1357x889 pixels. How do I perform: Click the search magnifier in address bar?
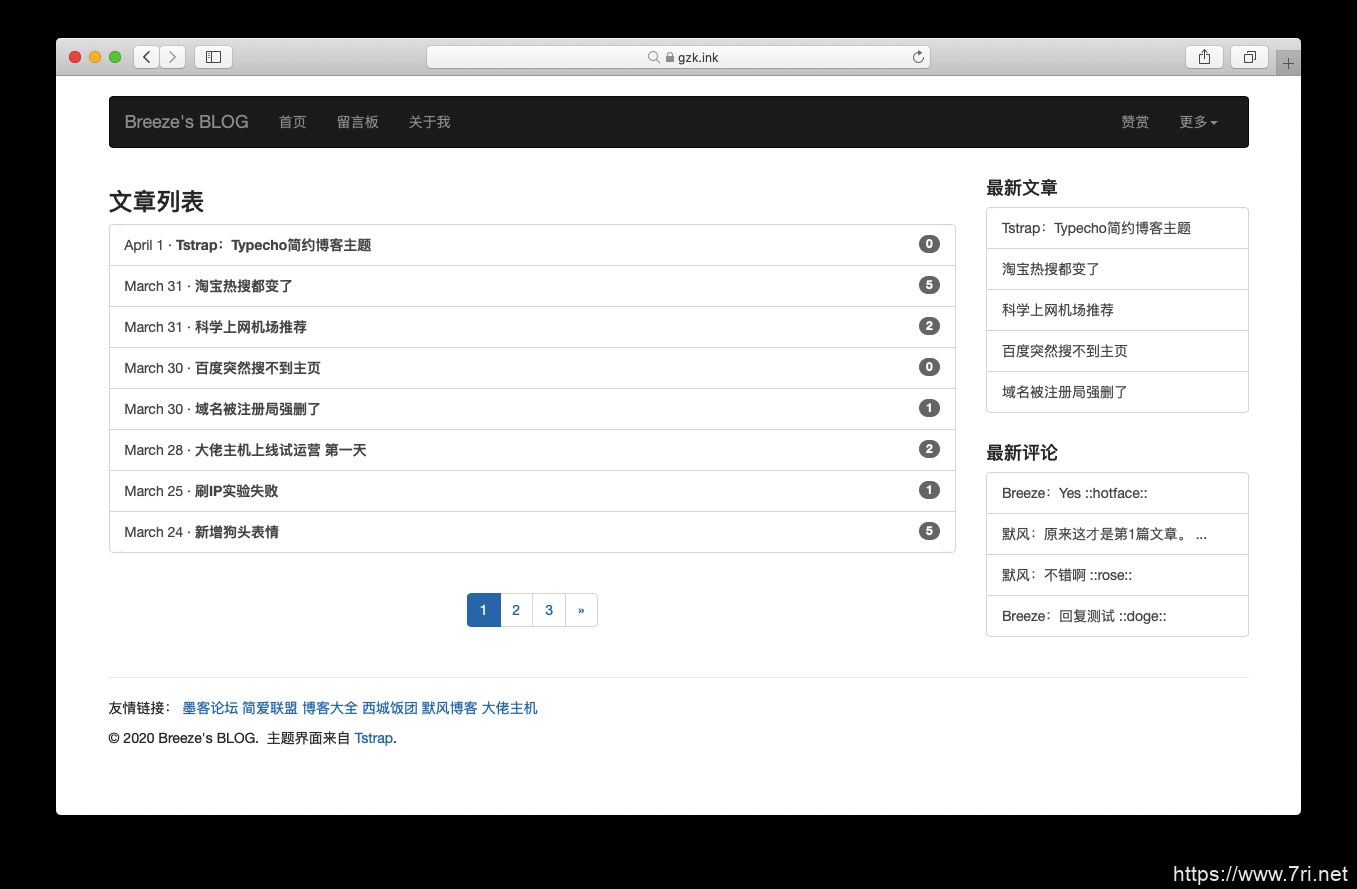point(654,58)
